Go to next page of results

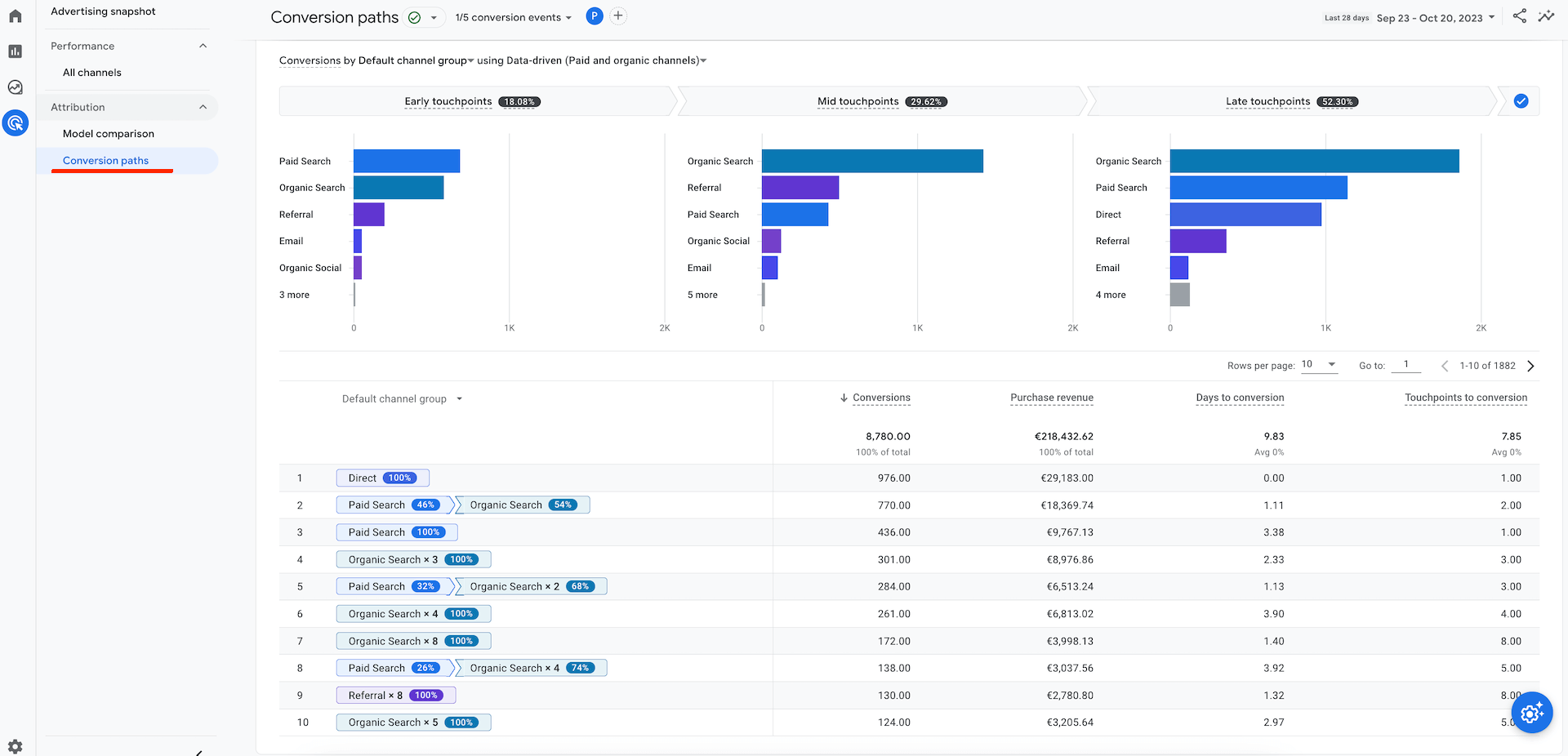click(1530, 366)
